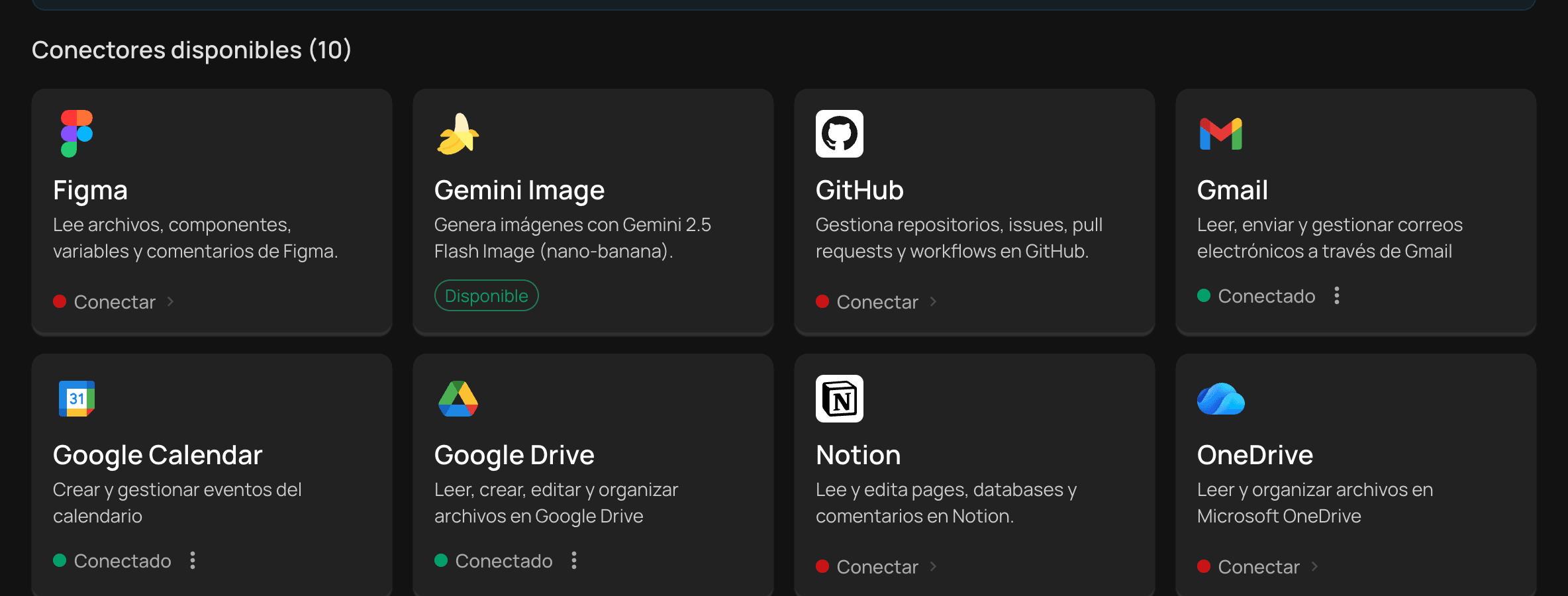
Task: Click description 'Leer, crear, editar y organizar'
Action: [x=556, y=490]
